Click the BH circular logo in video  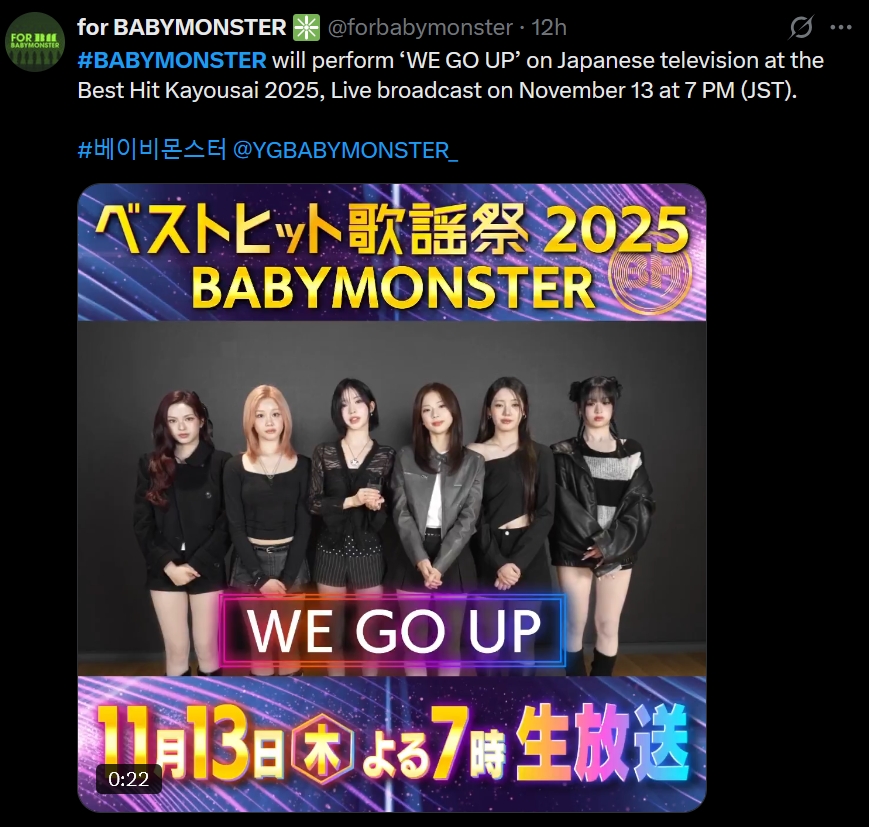click(x=650, y=274)
